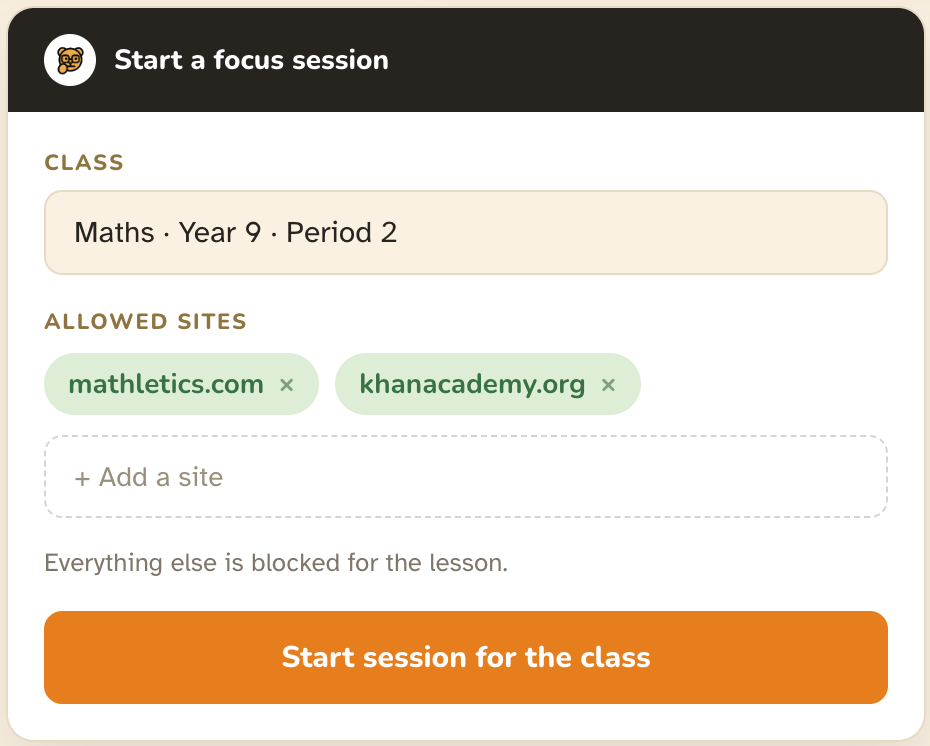Change the Maths · Year 9 · Period 2 class

(x=466, y=232)
